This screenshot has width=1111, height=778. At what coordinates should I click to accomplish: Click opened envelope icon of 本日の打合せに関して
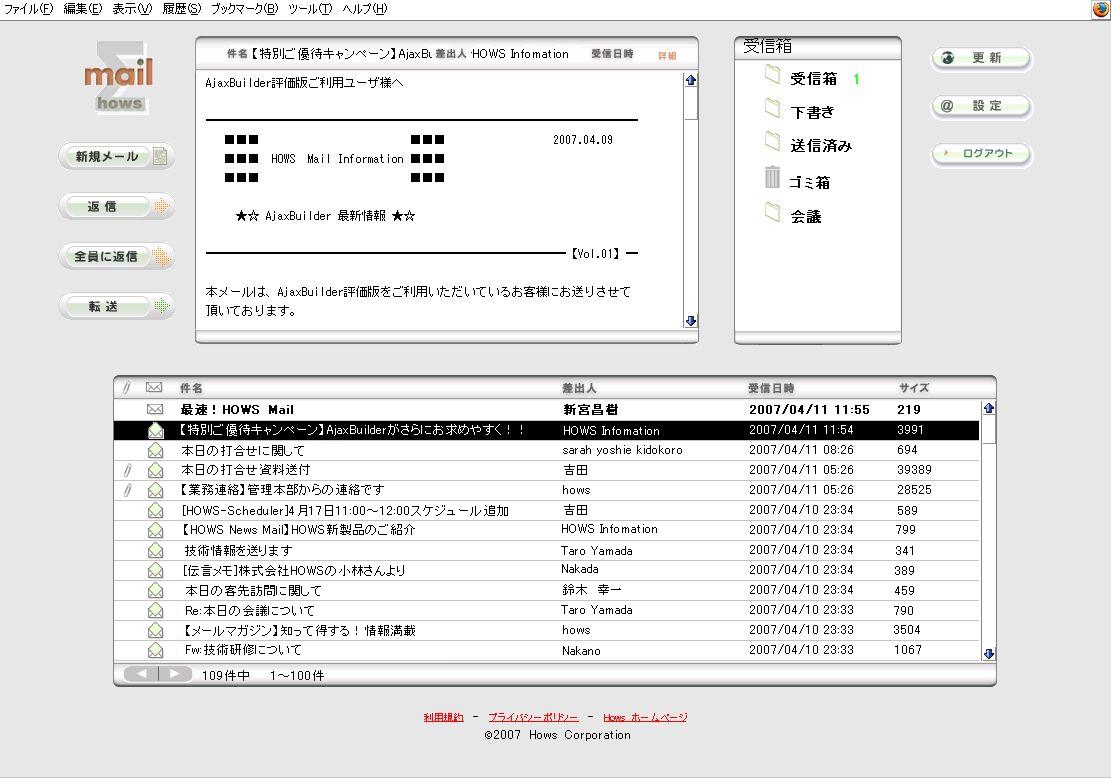coord(155,450)
